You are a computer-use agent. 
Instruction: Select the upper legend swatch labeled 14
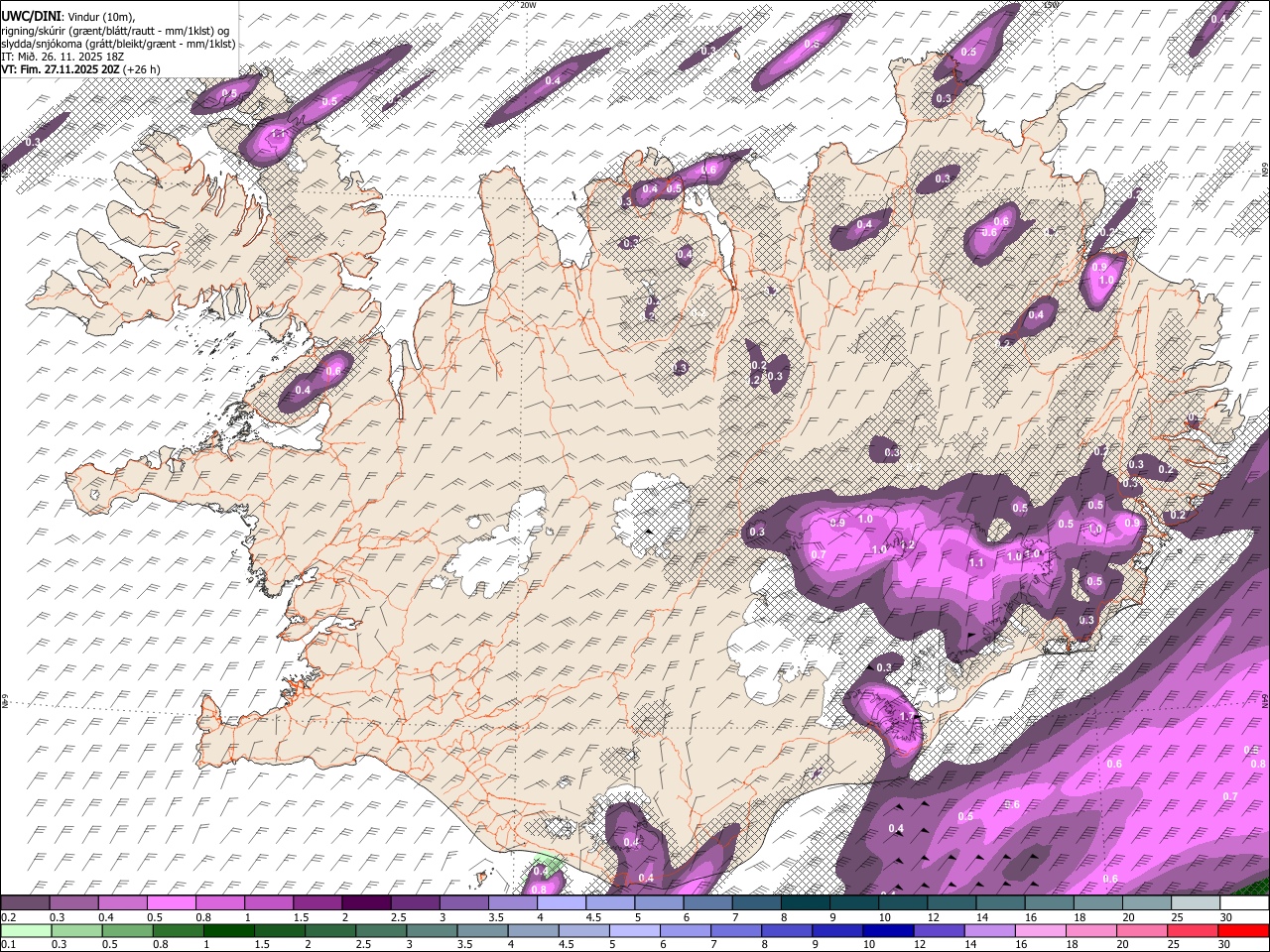click(999, 903)
